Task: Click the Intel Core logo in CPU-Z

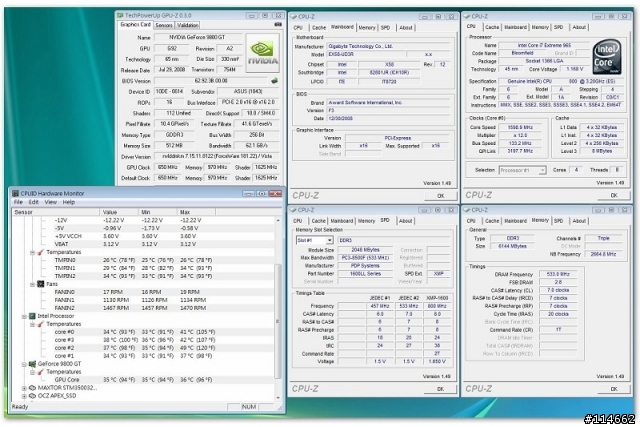Action: (607, 57)
